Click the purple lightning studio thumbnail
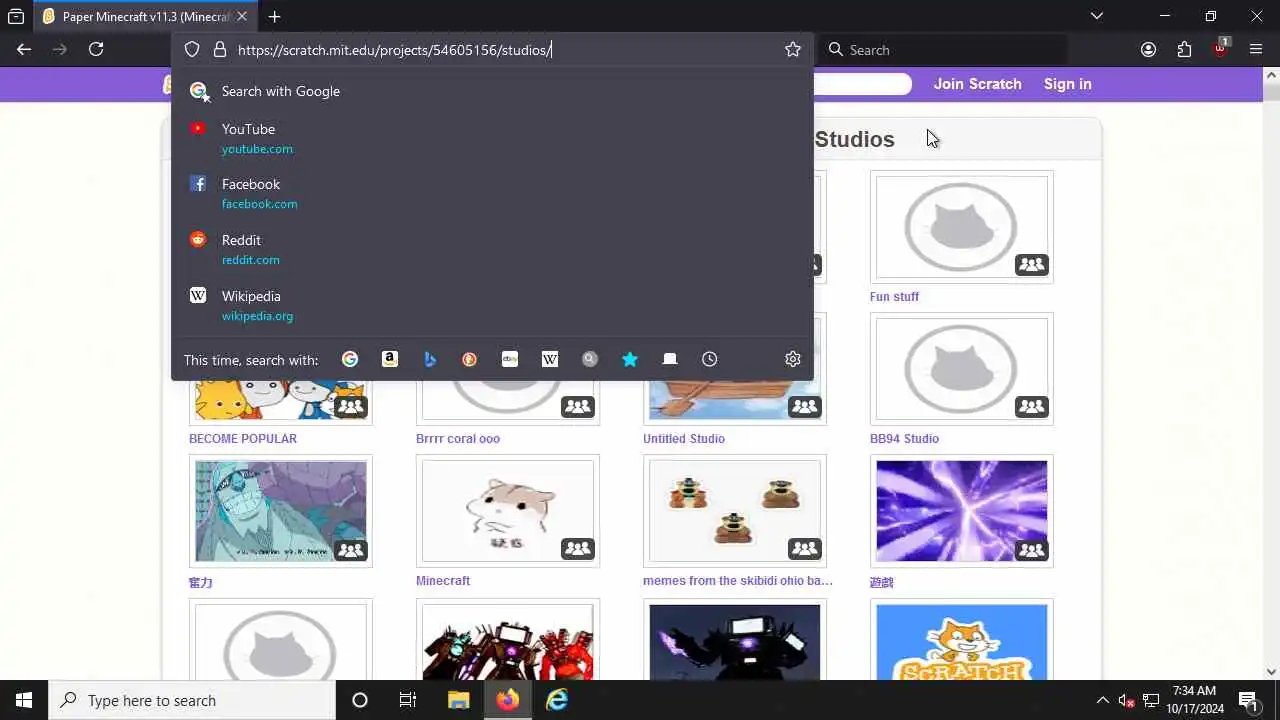The height and width of the screenshot is (720, 1280). [962, 511]
